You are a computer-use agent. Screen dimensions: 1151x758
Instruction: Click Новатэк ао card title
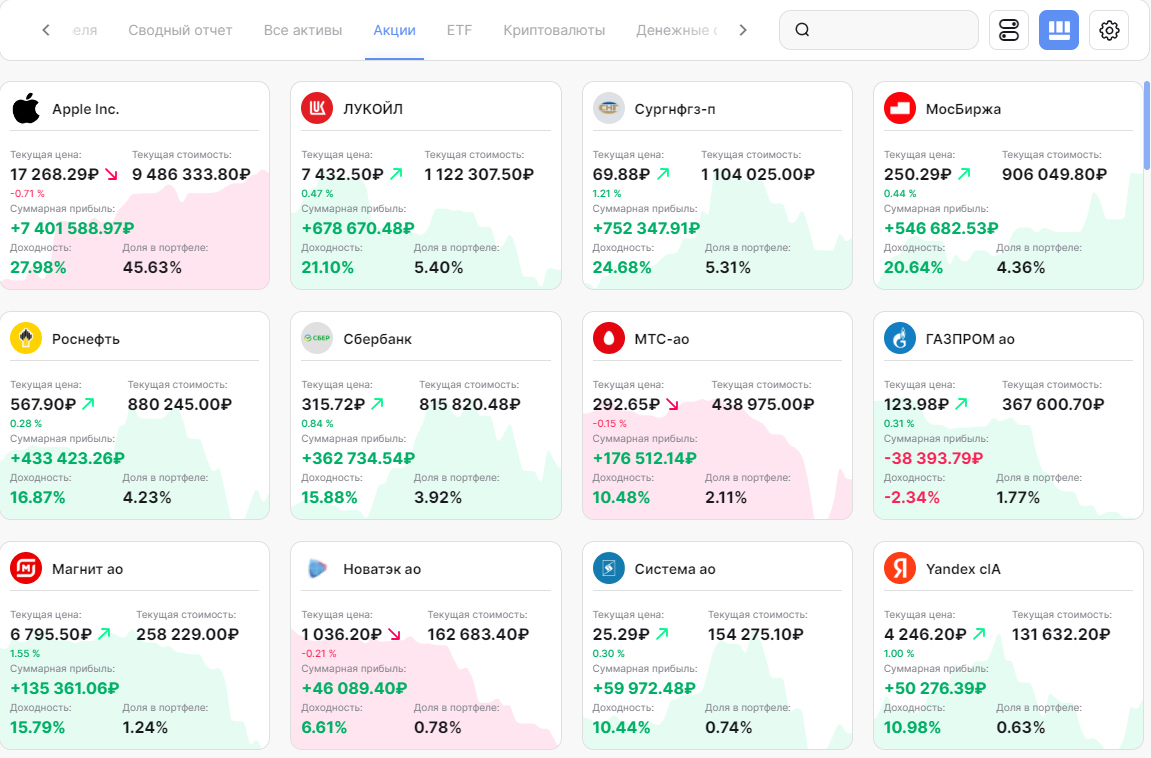[x=382, y=569]
